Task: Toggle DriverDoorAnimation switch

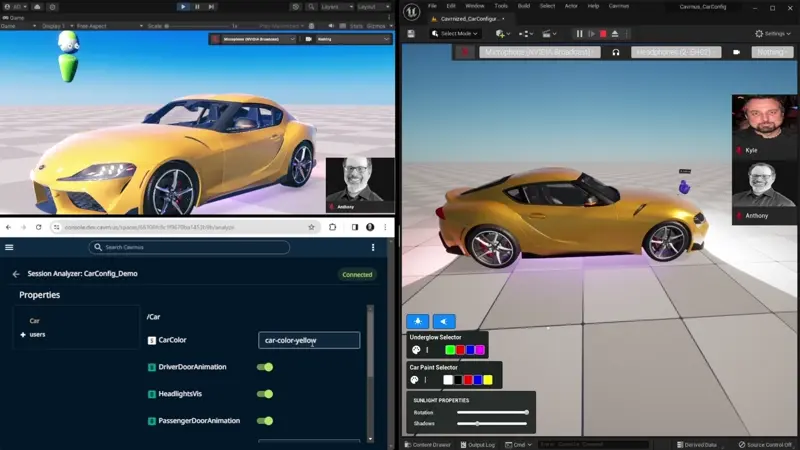Action: pyautogui.click(x=265, y=367)
